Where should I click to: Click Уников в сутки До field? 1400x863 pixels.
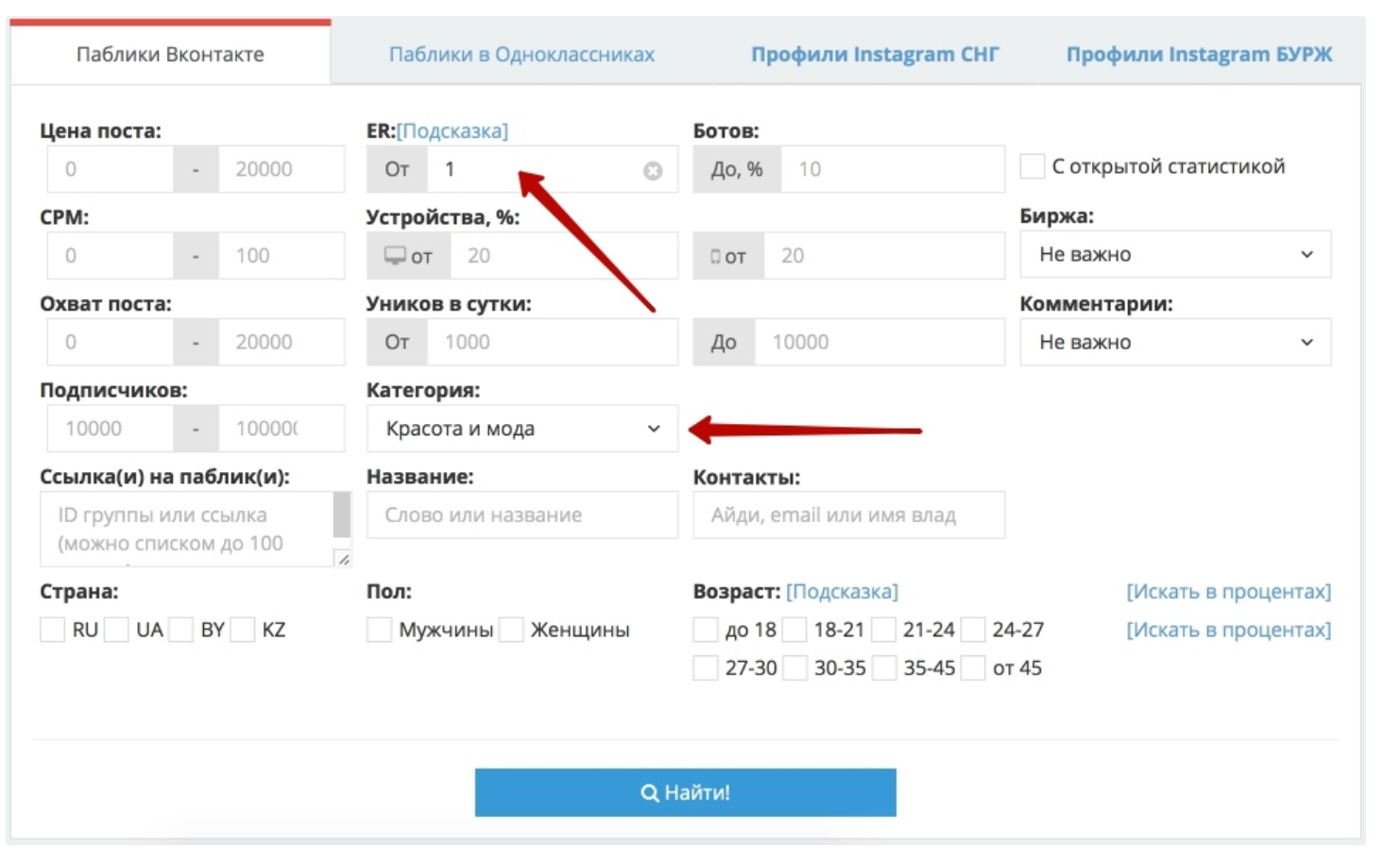point(879,342)
